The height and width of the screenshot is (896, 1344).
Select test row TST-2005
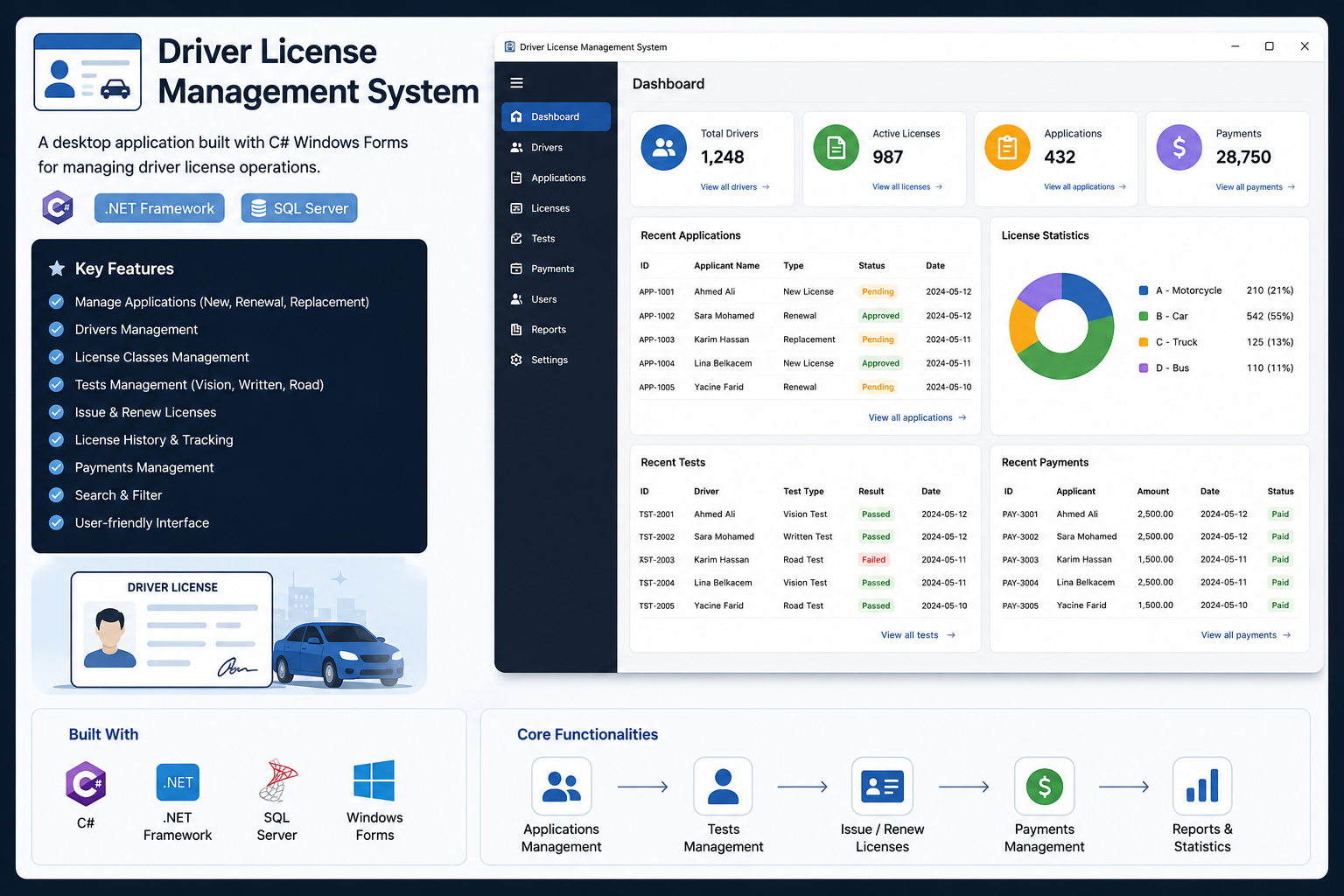(x=805, y=605)
